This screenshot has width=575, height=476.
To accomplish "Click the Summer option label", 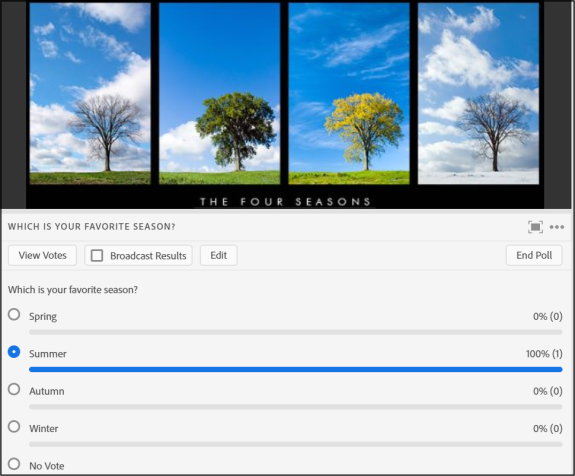I will 48,354.
